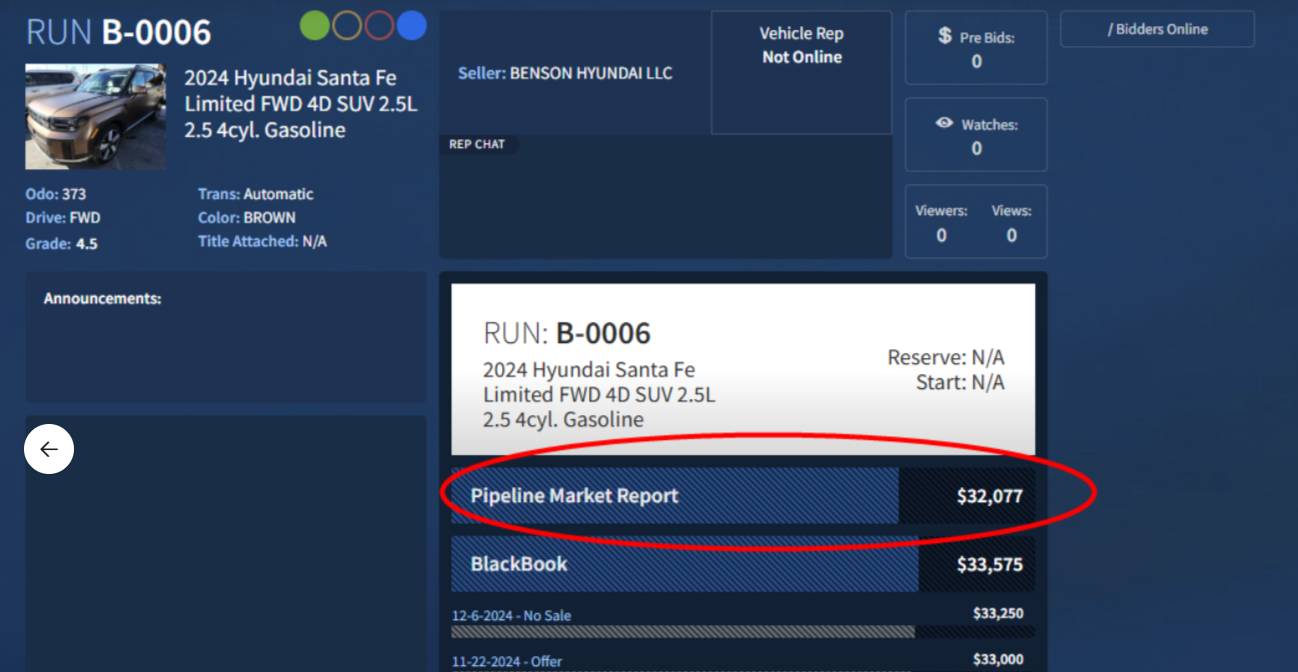Click the Color: BROWN value
This screenshot has width=1298, height=672.
pyautogui.click(x=247, y=217)
